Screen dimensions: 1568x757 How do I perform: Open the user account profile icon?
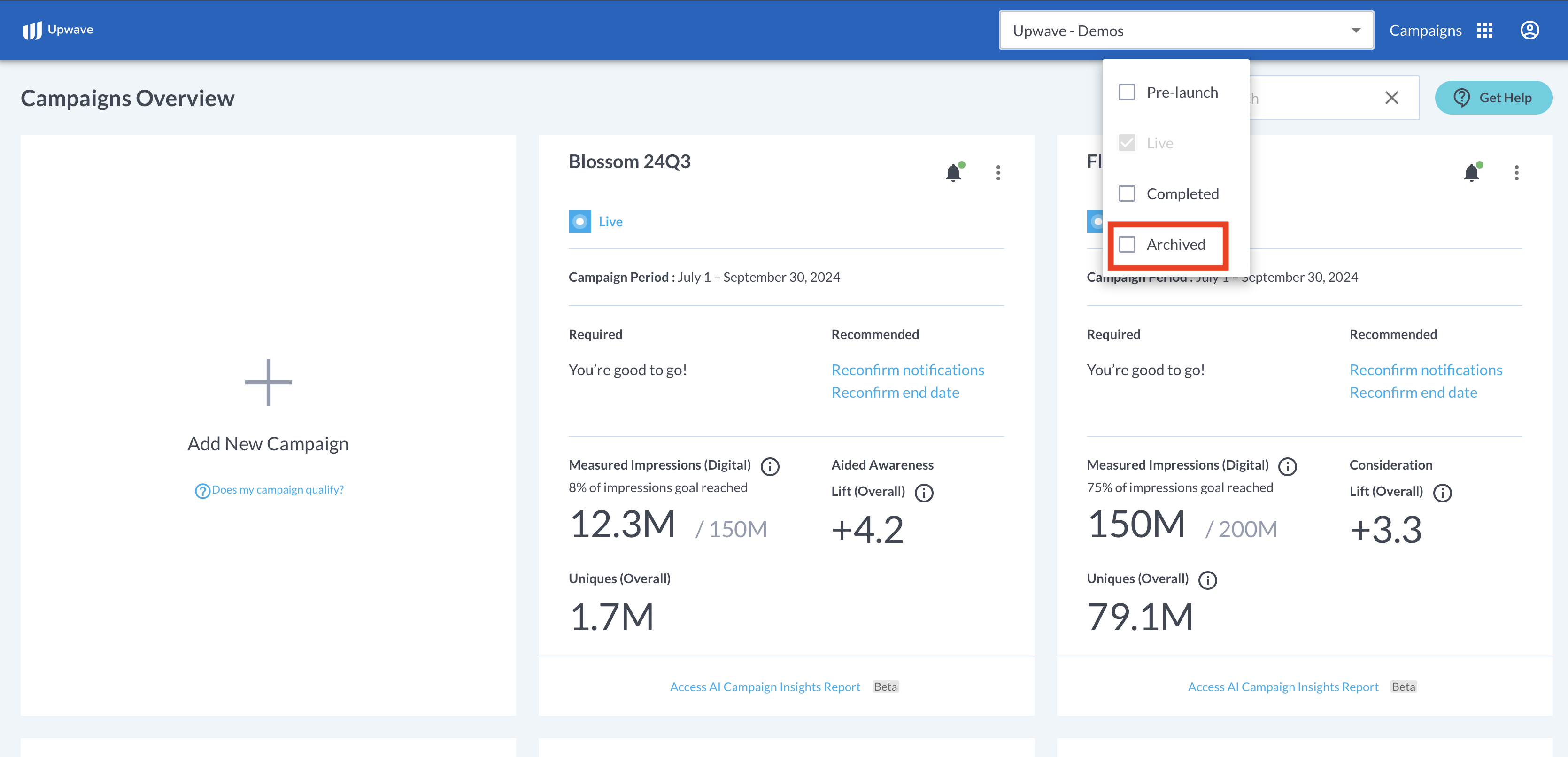(x=1529, y=31)
